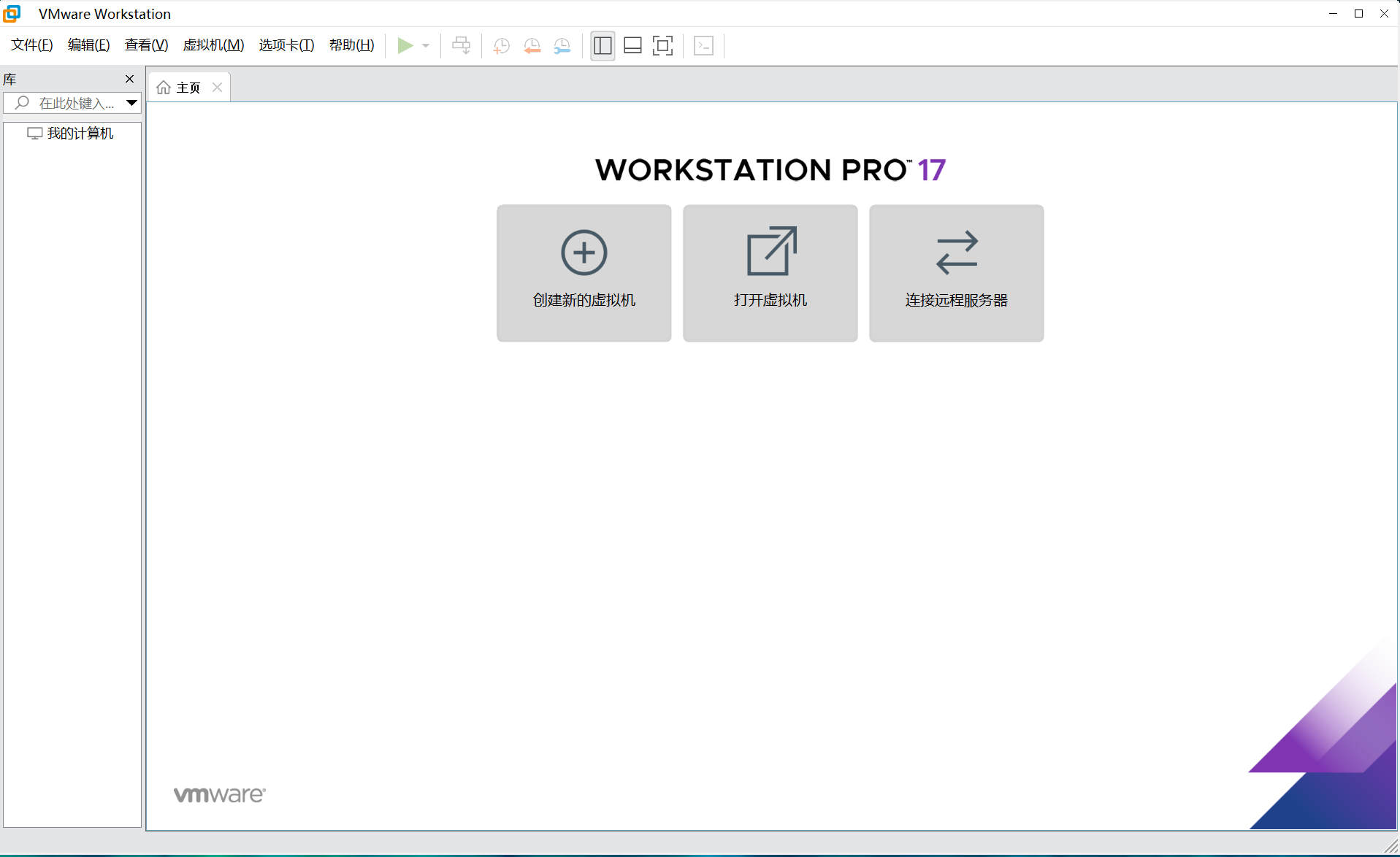Minimize the VMware Workstation window
The height and width of the screenshot is (857, 1400).
point(1334,14)
